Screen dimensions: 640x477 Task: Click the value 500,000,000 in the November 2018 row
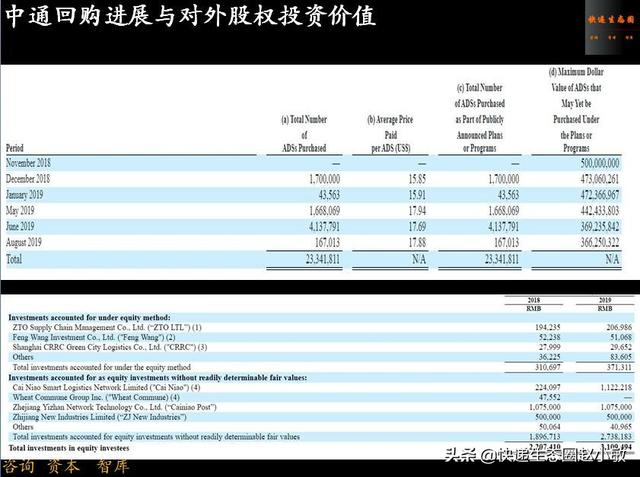pyautogui.click(x=600, y=163)
